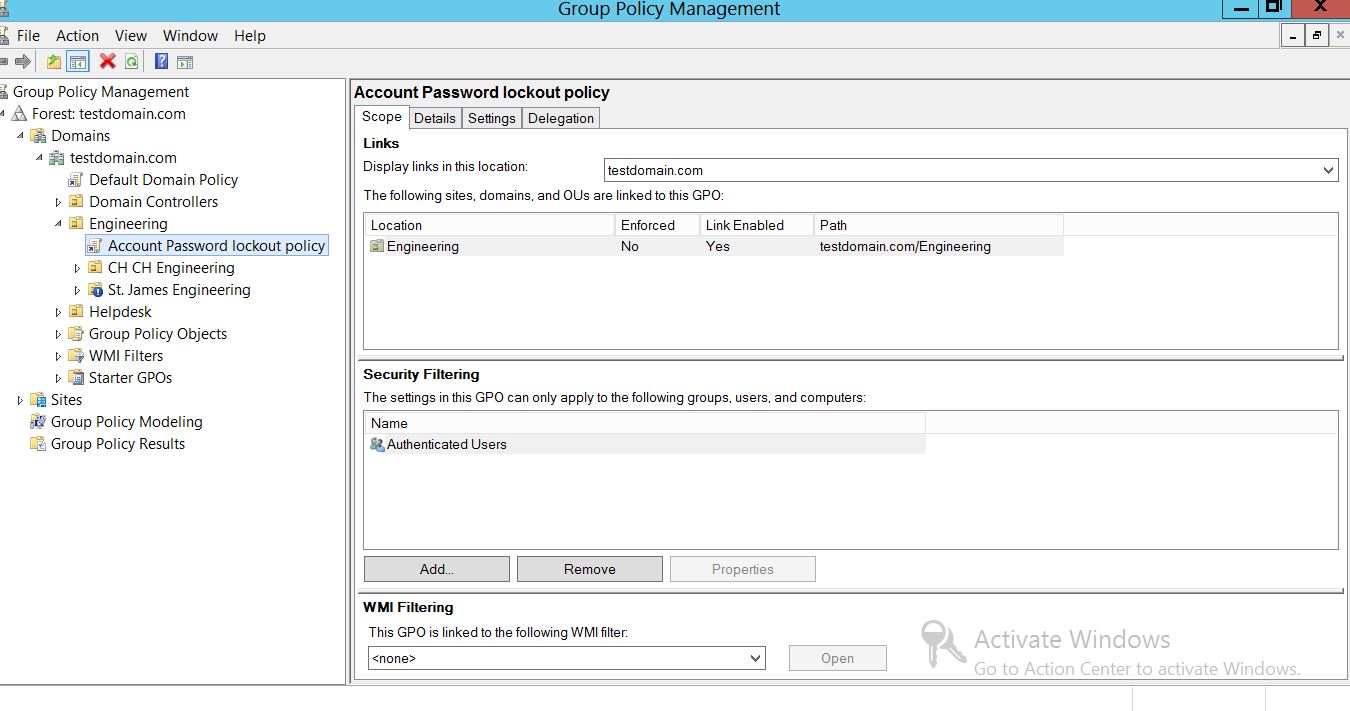
Task: Switch to the Scope tab
Action: [382, 117]
